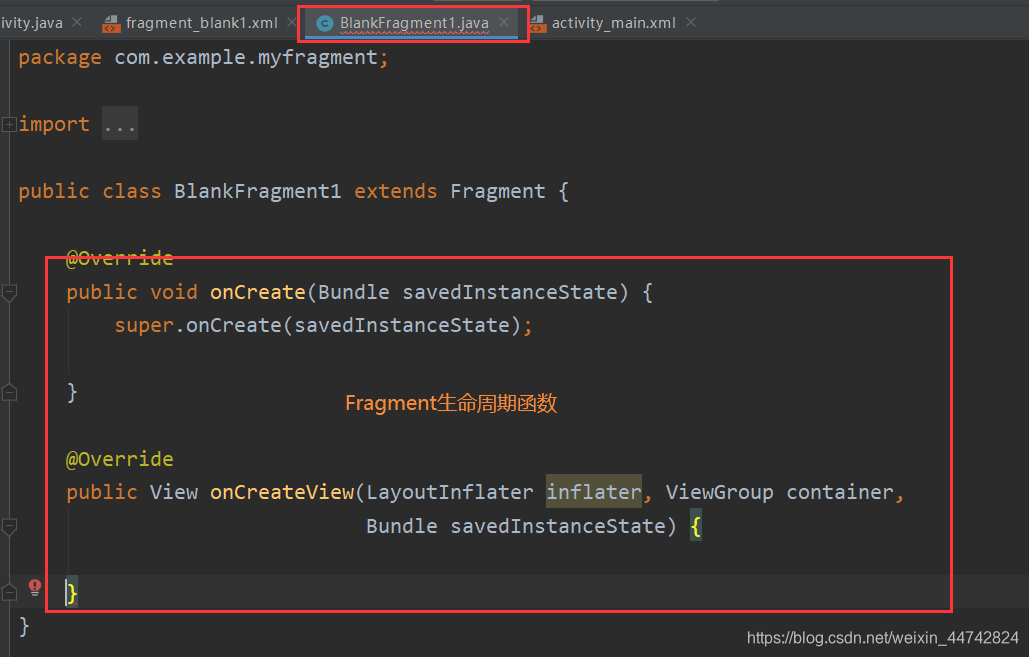
Task: Click fold marker at onCreate closing brace
Action: (9, 392)
